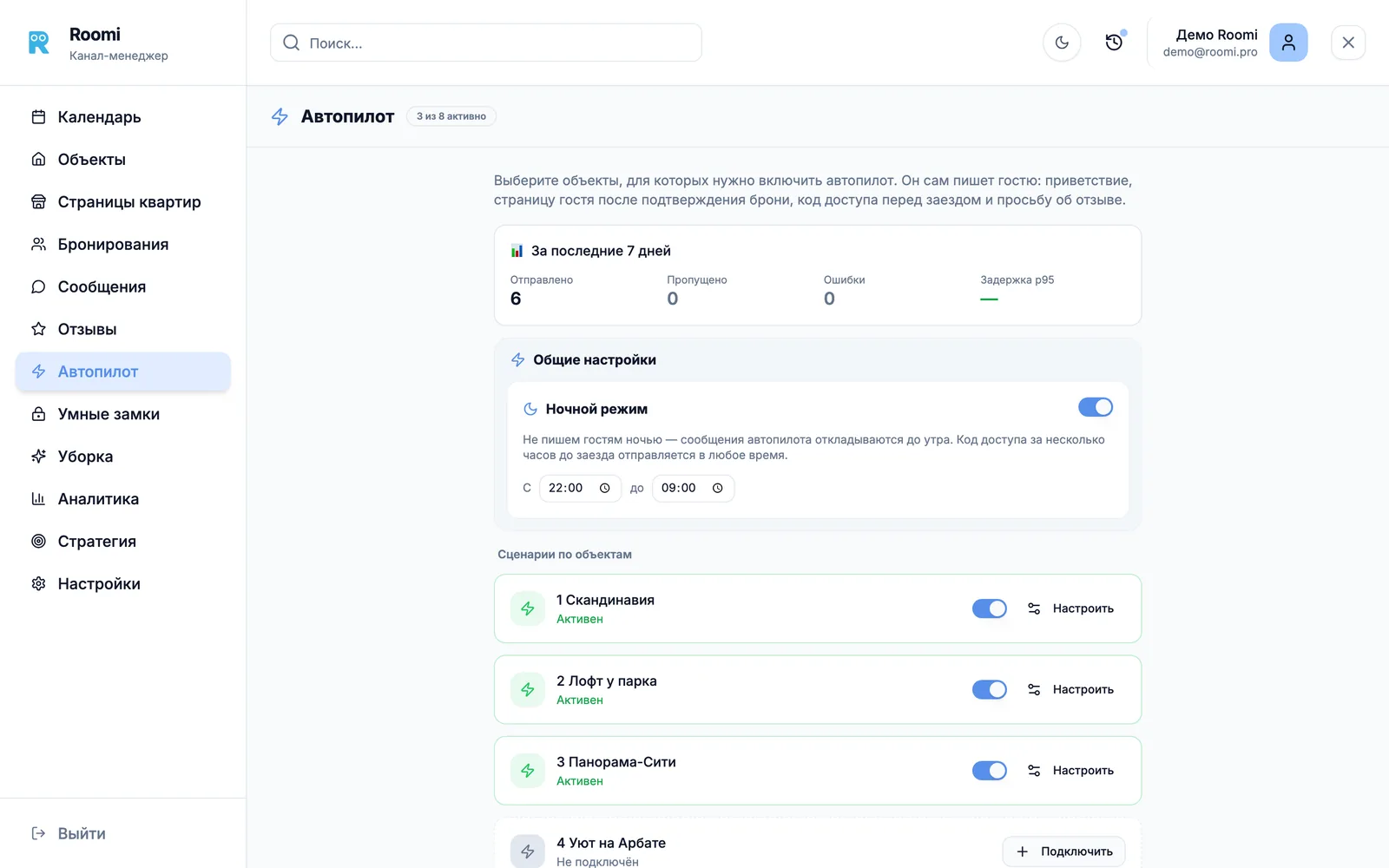
Task: Open Настройки in sidebar
Action: (x=123, y=584)
